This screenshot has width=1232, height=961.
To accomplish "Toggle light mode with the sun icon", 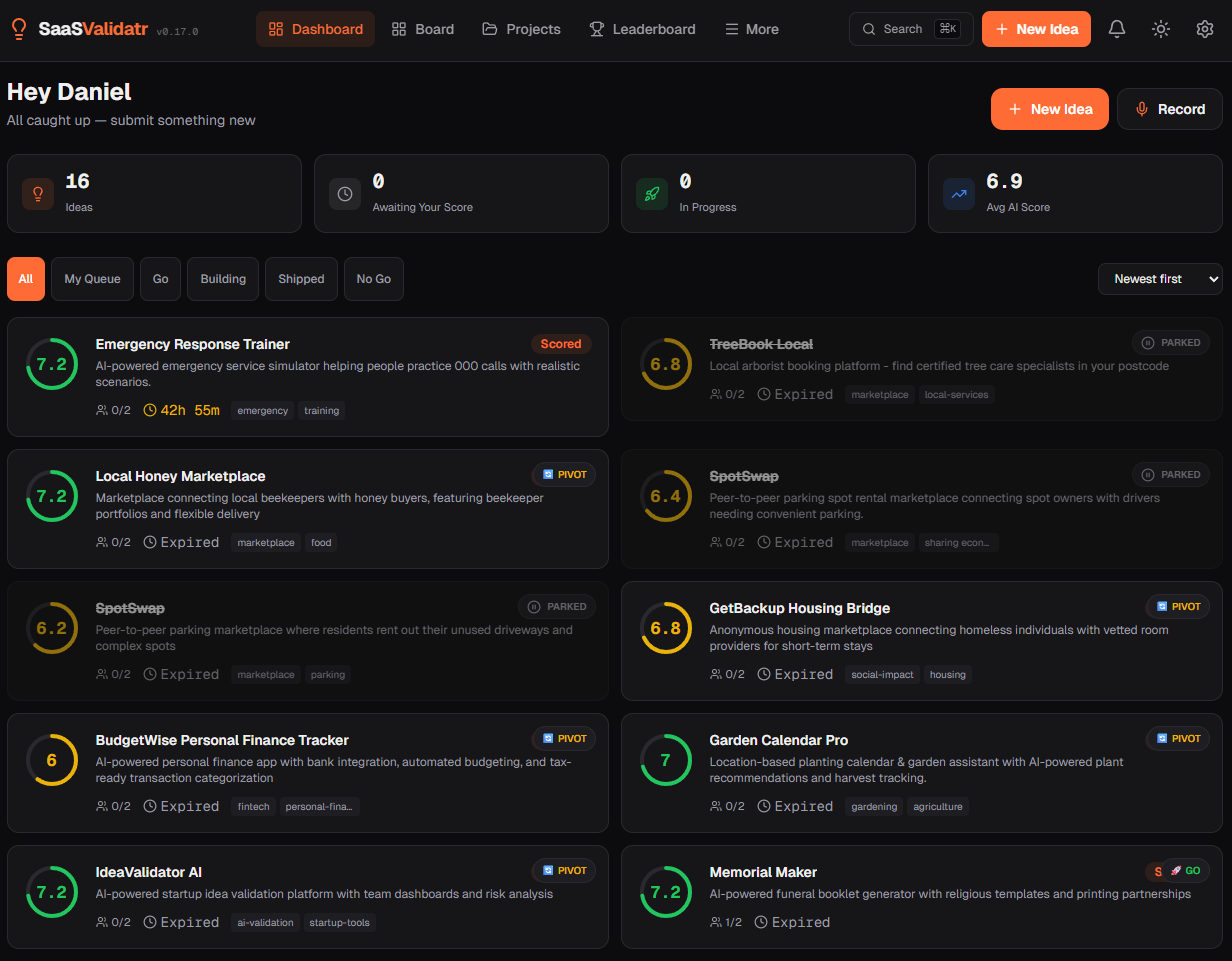I will coord(1161,29).
